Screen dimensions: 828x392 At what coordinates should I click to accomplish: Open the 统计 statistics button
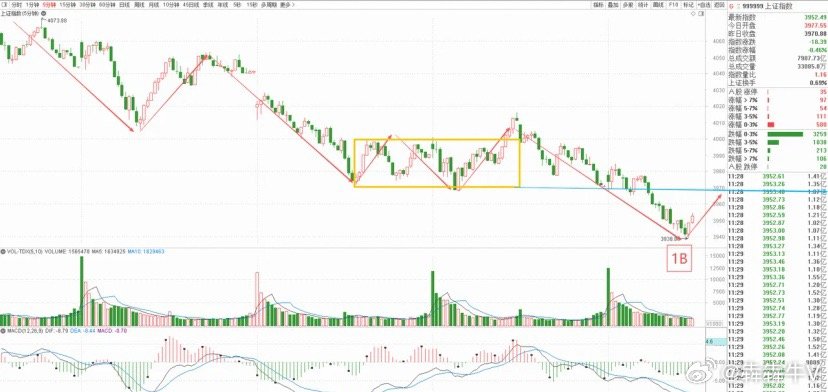[643, 5]
